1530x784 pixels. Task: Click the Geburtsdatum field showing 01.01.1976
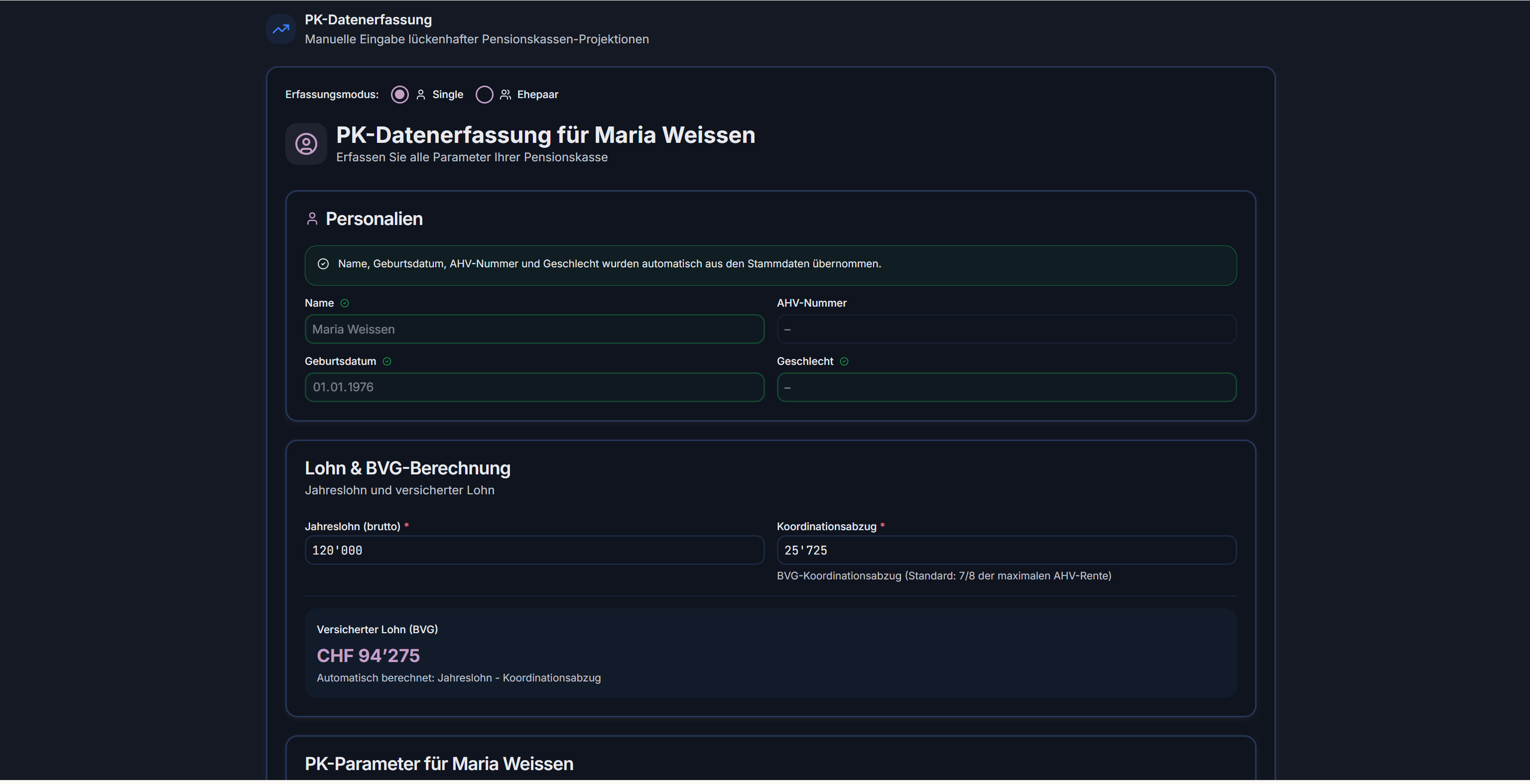coord(534,388)
